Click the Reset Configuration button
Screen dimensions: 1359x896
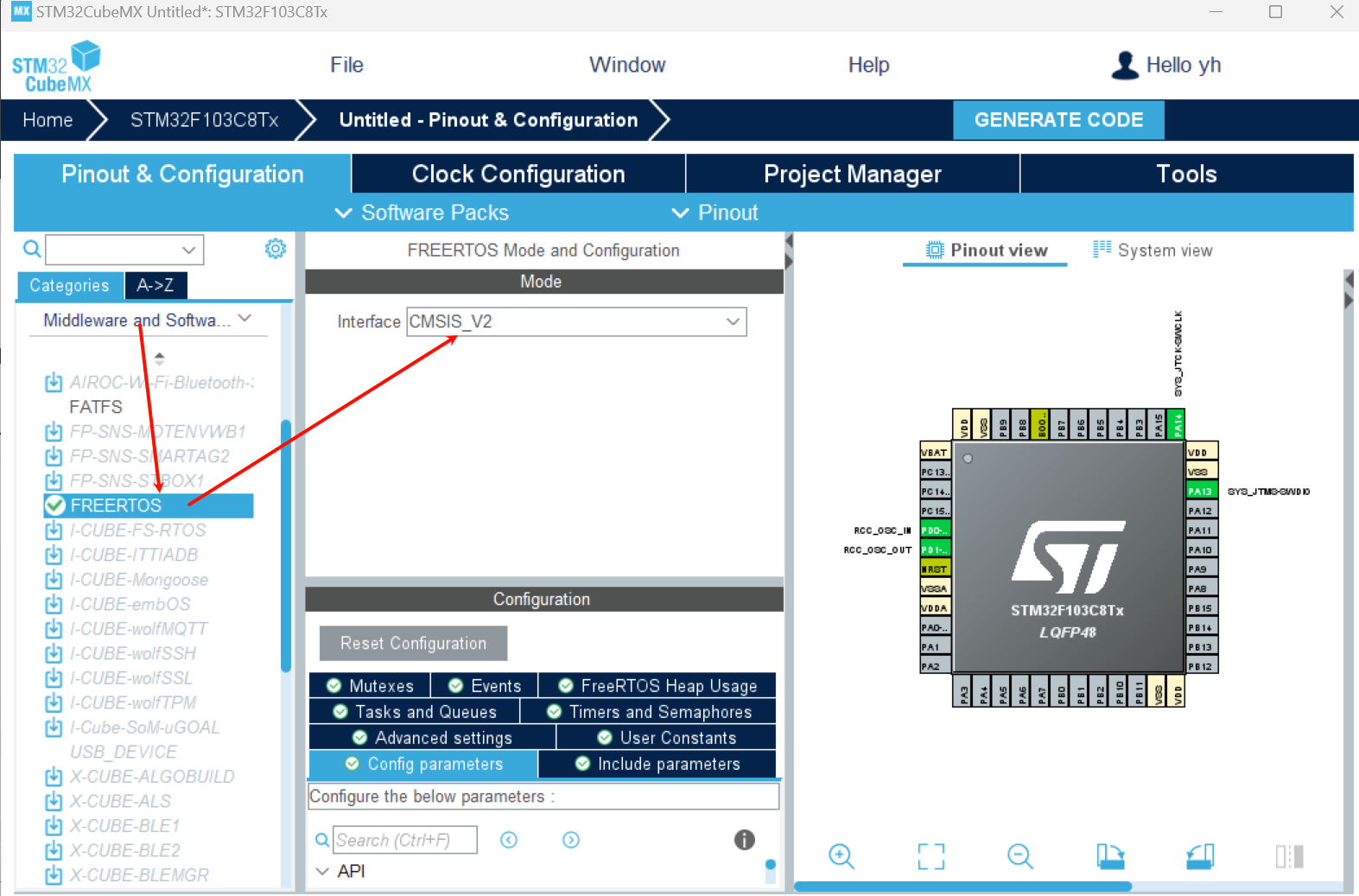[x=413, y=644]
